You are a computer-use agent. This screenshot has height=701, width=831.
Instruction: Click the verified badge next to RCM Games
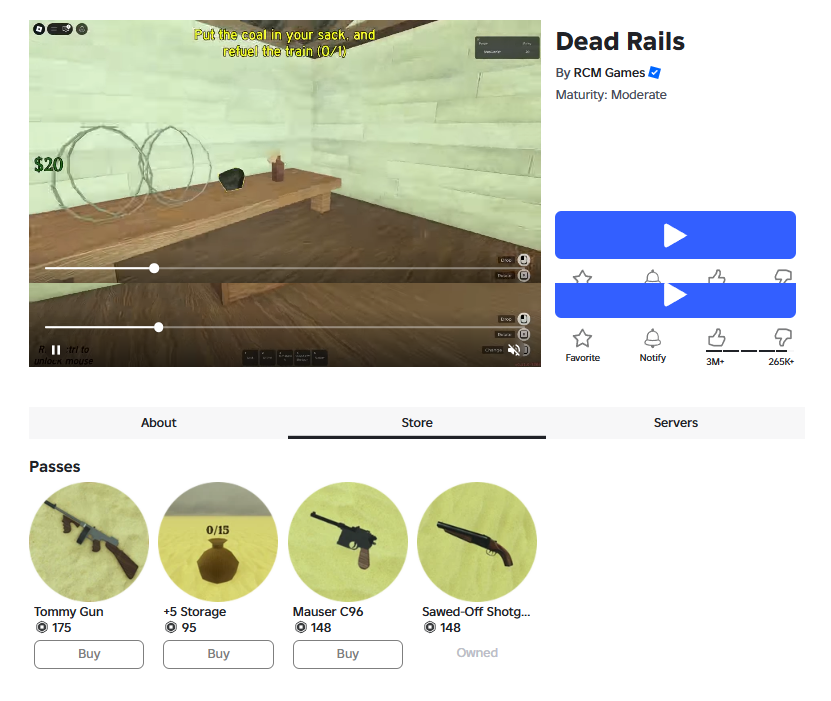(x=655, y=73)
